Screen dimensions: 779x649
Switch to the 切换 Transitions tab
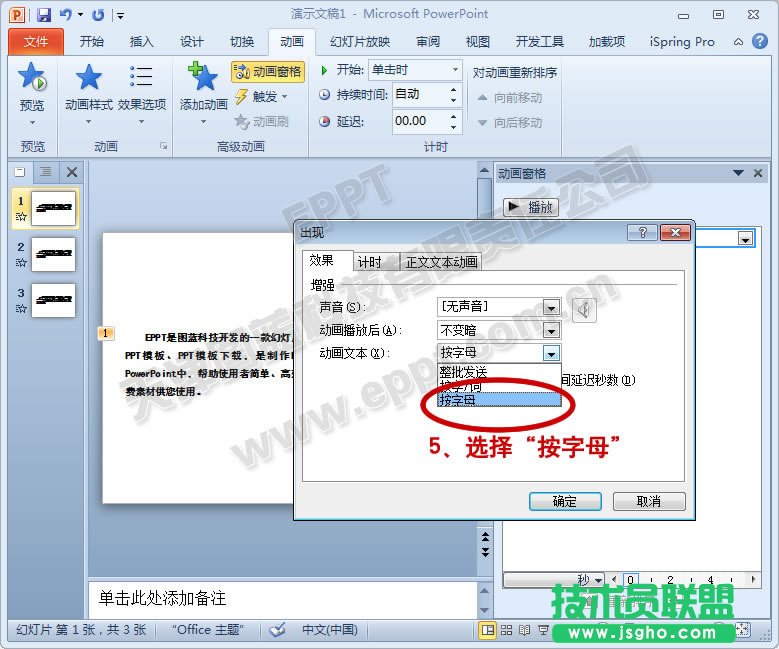[x=242, y=41]
